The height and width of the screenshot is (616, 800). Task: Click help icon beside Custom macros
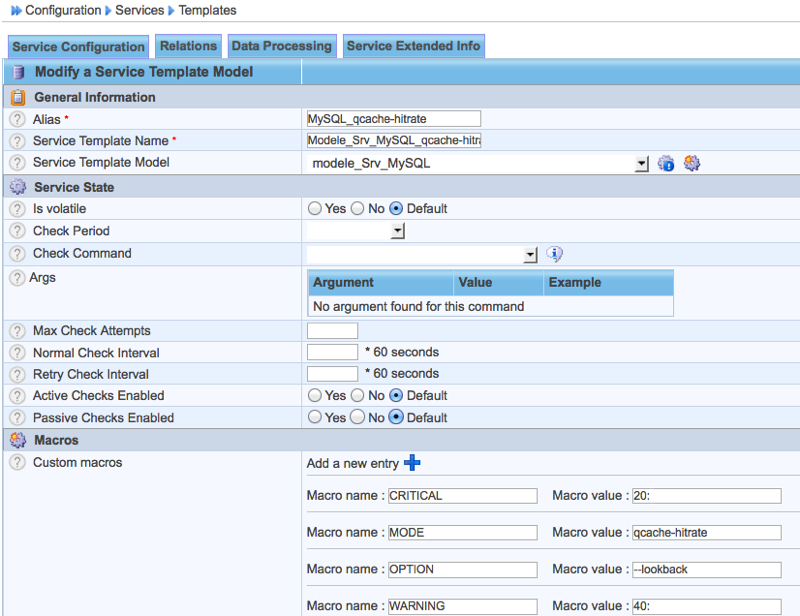(x=17, y=463)
